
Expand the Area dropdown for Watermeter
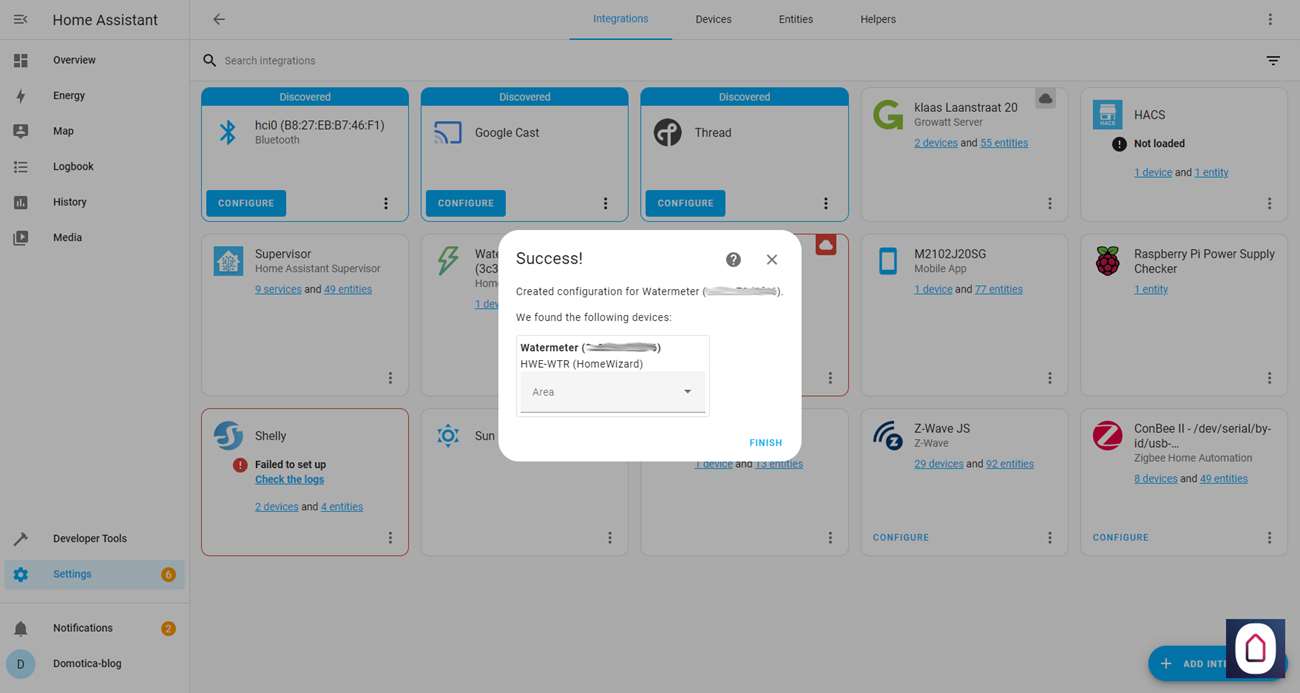612,392
